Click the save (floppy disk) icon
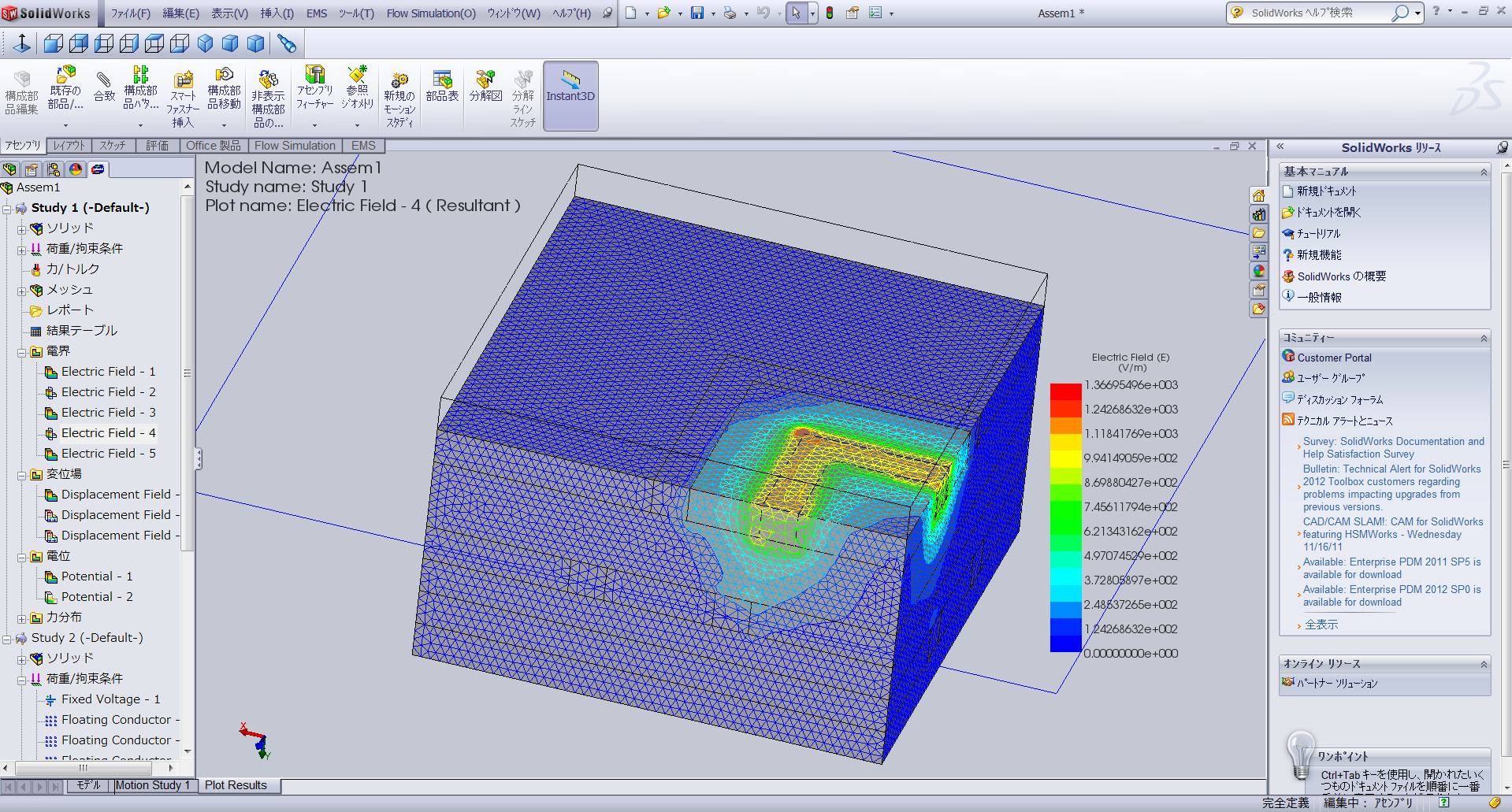1512x812 pixels. tap(697, 13)
